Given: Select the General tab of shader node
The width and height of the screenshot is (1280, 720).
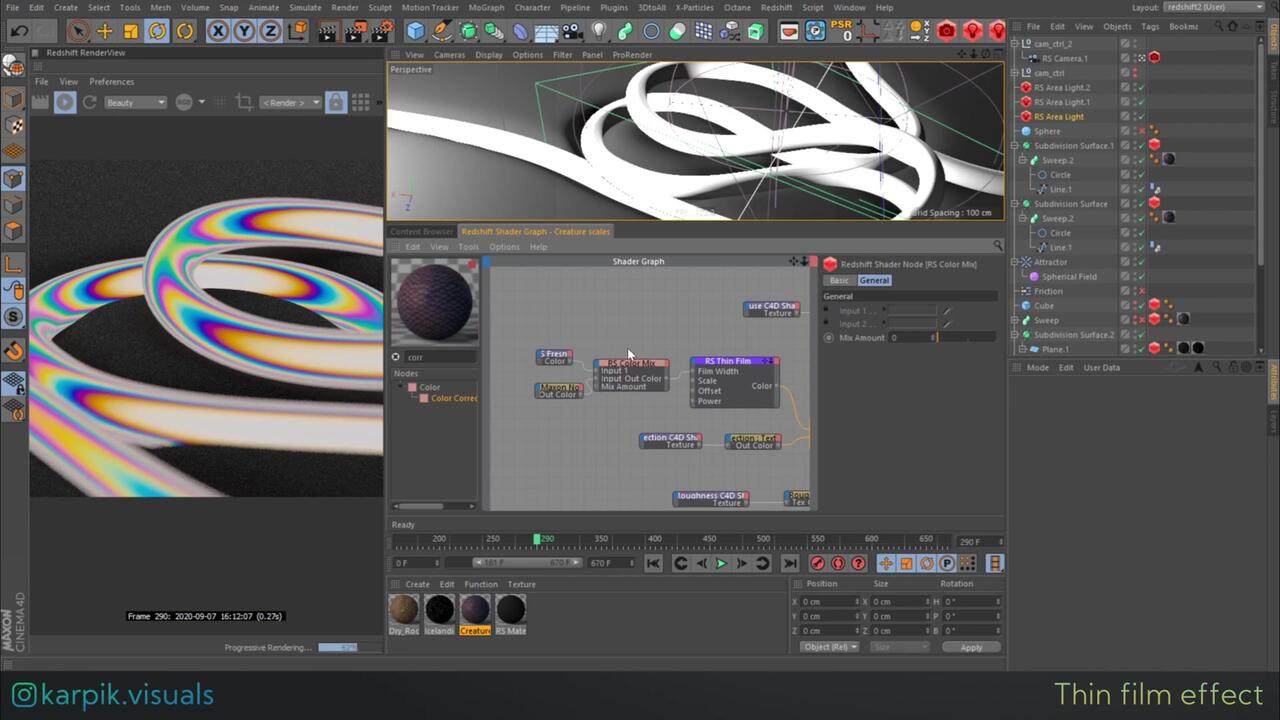Looking at the screenshot, I should [x=874, y=280].
